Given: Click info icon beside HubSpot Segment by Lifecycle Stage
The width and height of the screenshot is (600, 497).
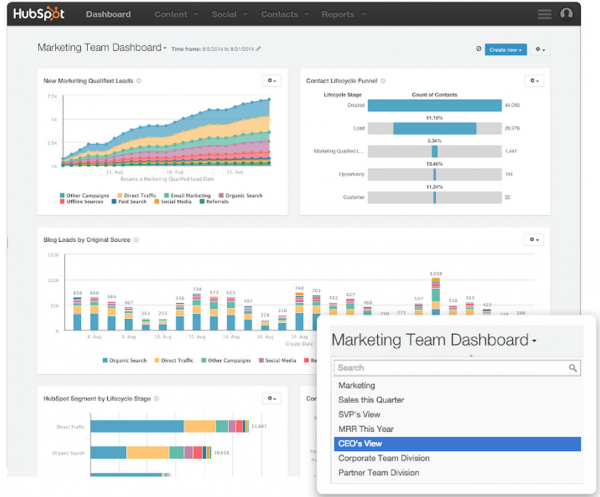Looking at the screenshot, I should pos(157,399).
